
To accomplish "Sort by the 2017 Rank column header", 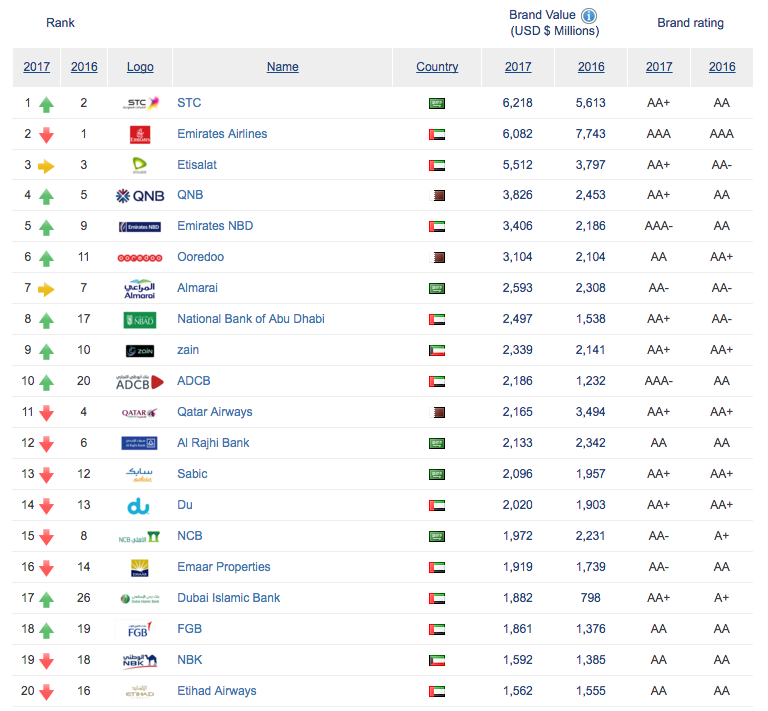I will click(x=37, y=67).
